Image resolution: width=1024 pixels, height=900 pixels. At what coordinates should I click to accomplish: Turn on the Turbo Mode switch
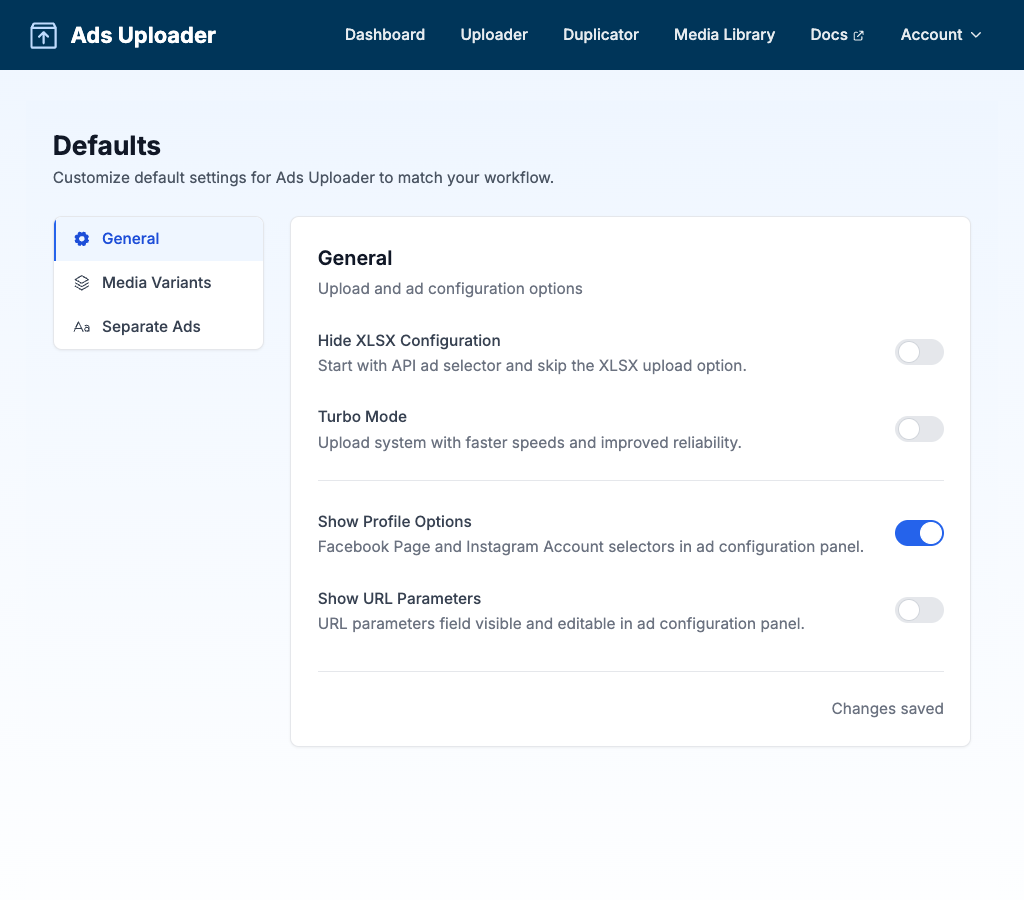click(918, 429)
